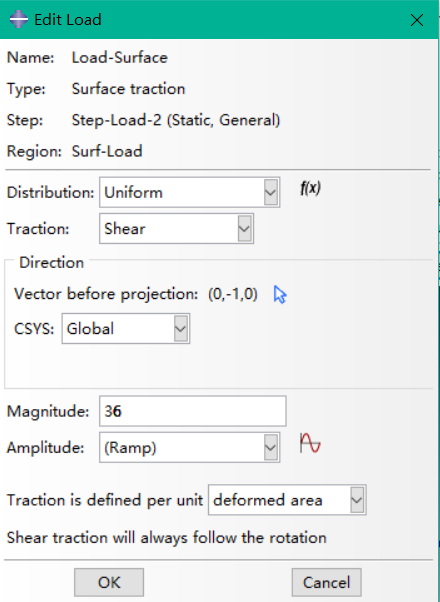Open the red amplitude curve creator icon

tap(310, 443)
